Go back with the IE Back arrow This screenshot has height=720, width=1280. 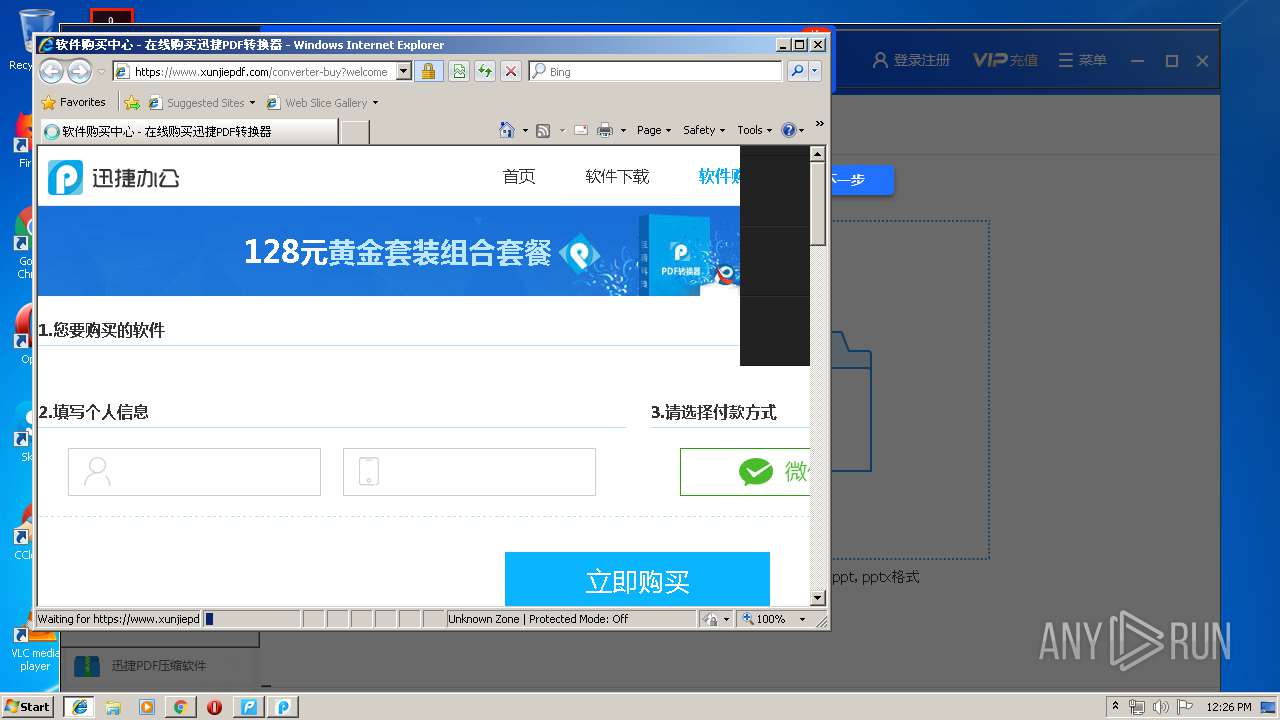coord(51,71)
